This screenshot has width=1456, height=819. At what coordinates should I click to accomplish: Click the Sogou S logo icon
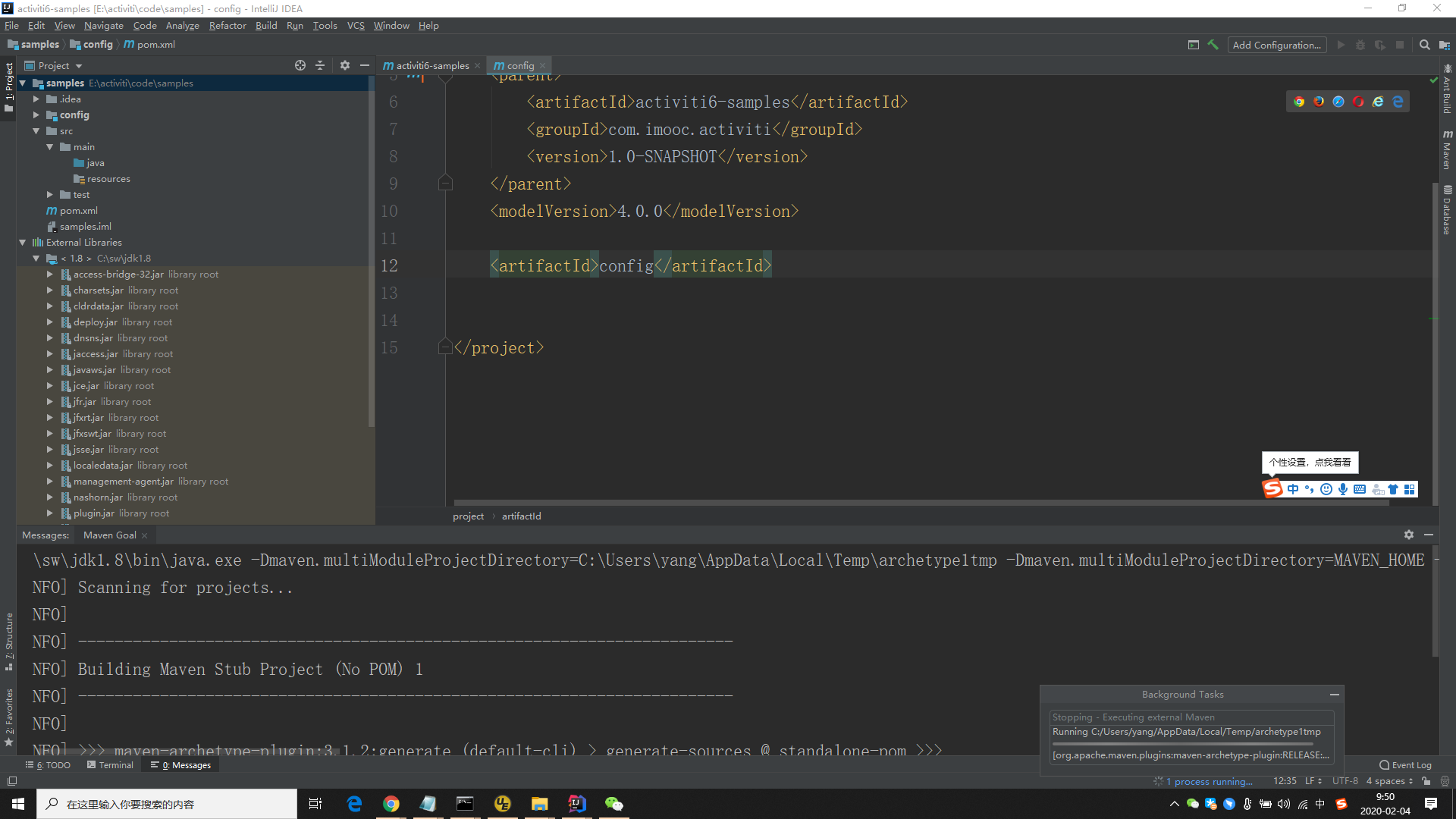point(1272,488)
